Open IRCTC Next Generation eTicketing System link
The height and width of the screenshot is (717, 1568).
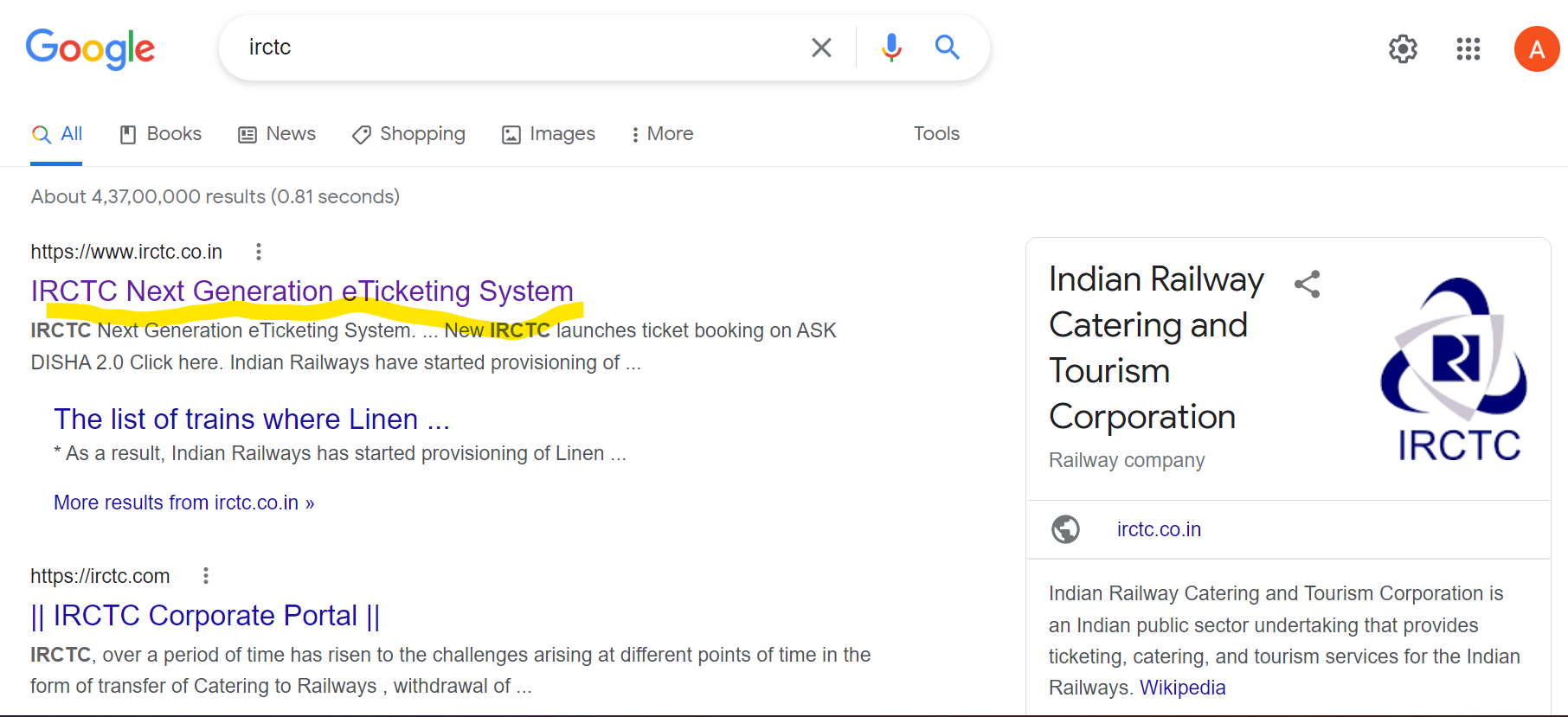tap(302, 291)
